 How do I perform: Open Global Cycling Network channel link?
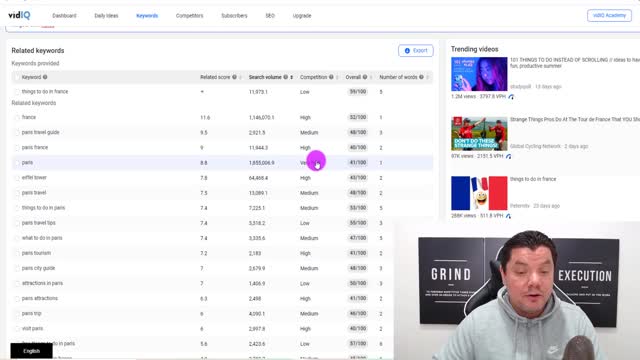535,146
